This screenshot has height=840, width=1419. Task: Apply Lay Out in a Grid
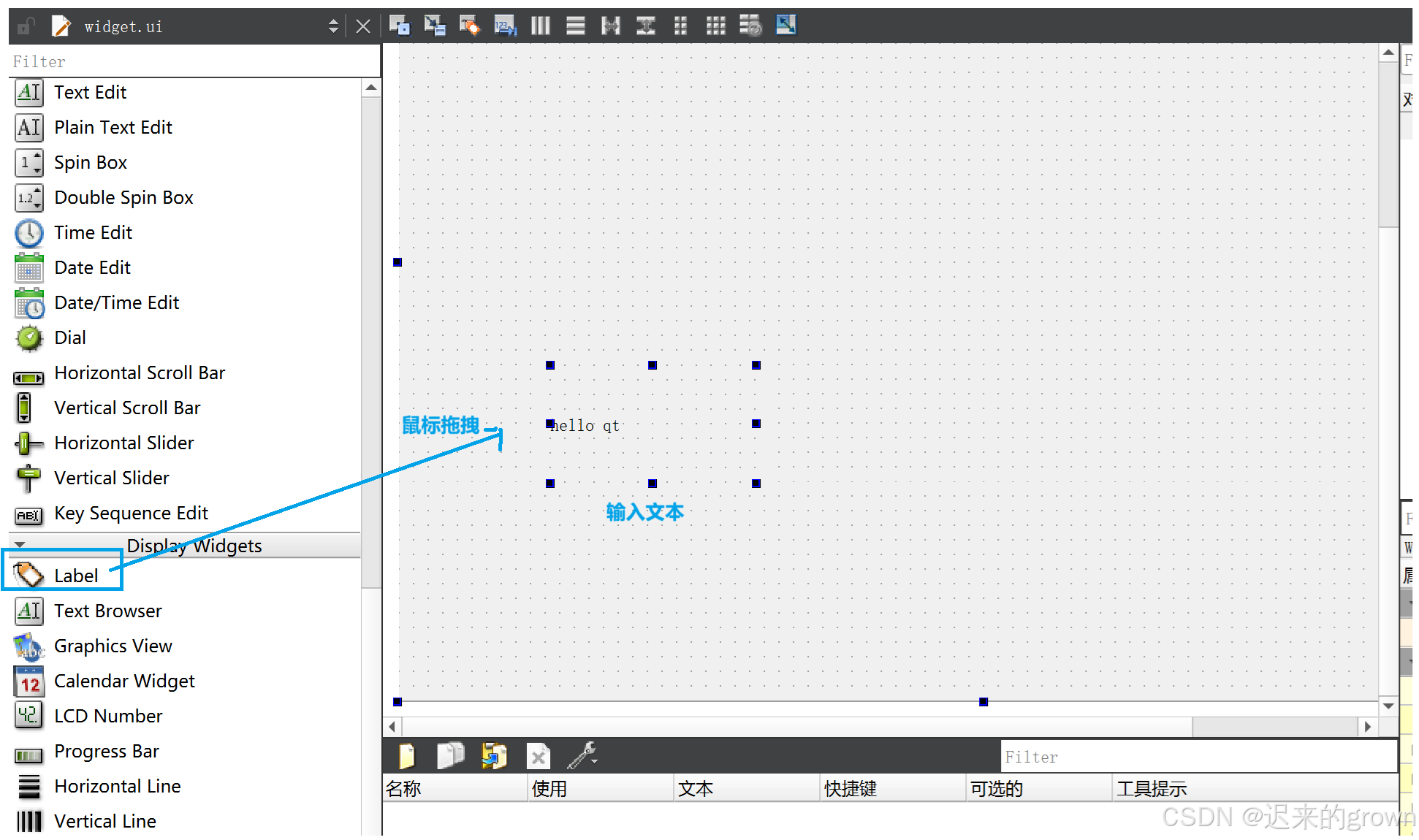pos(715,26)
